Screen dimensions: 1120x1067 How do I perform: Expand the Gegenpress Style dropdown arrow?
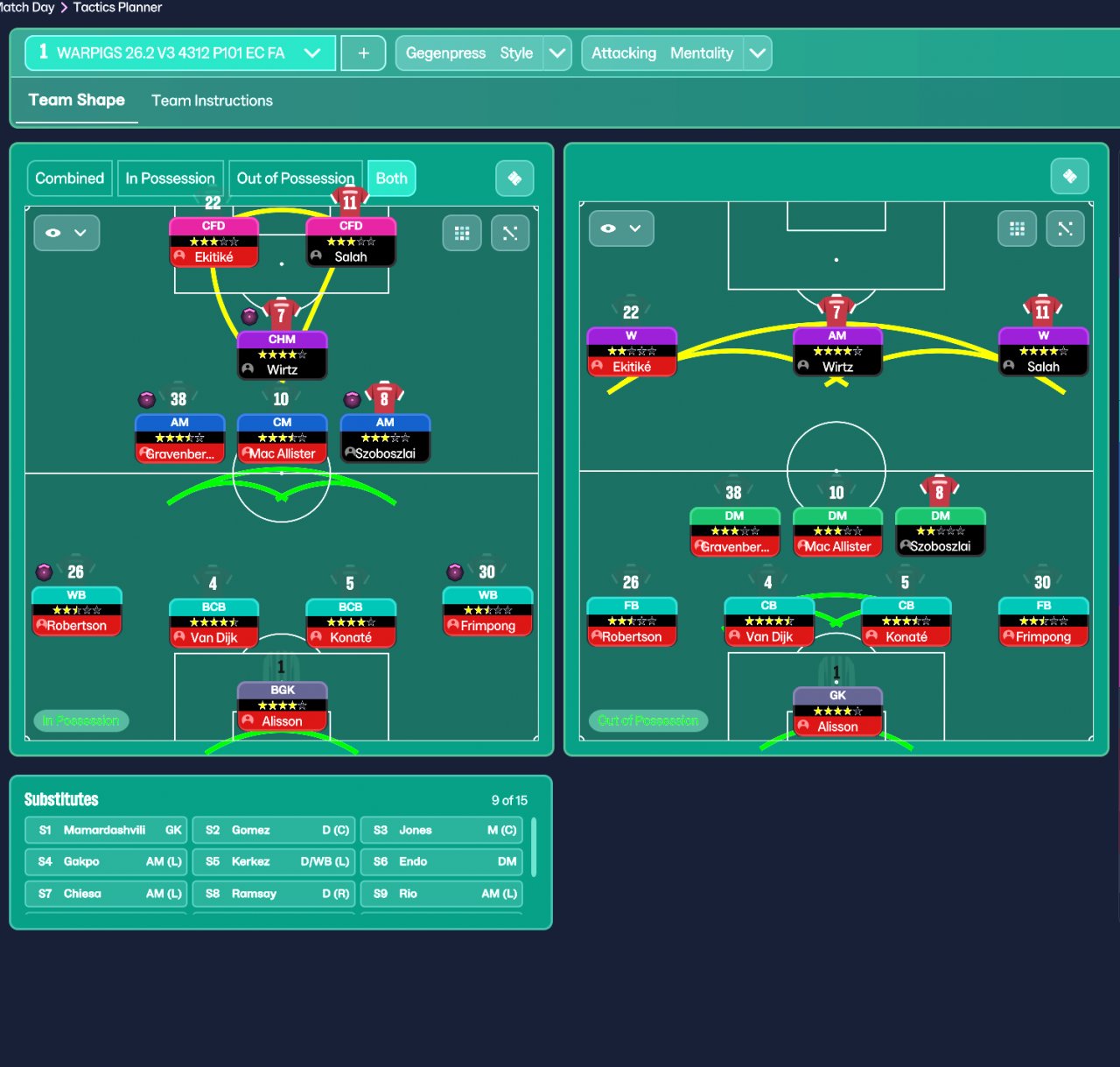pyautogui.click(x=557, y=53)
